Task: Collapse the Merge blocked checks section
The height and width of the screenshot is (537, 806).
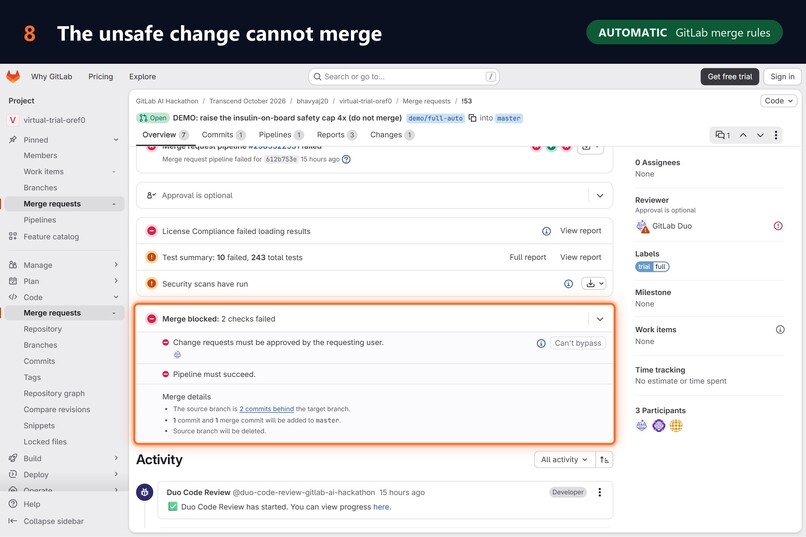Action: [x=600, y=319]
